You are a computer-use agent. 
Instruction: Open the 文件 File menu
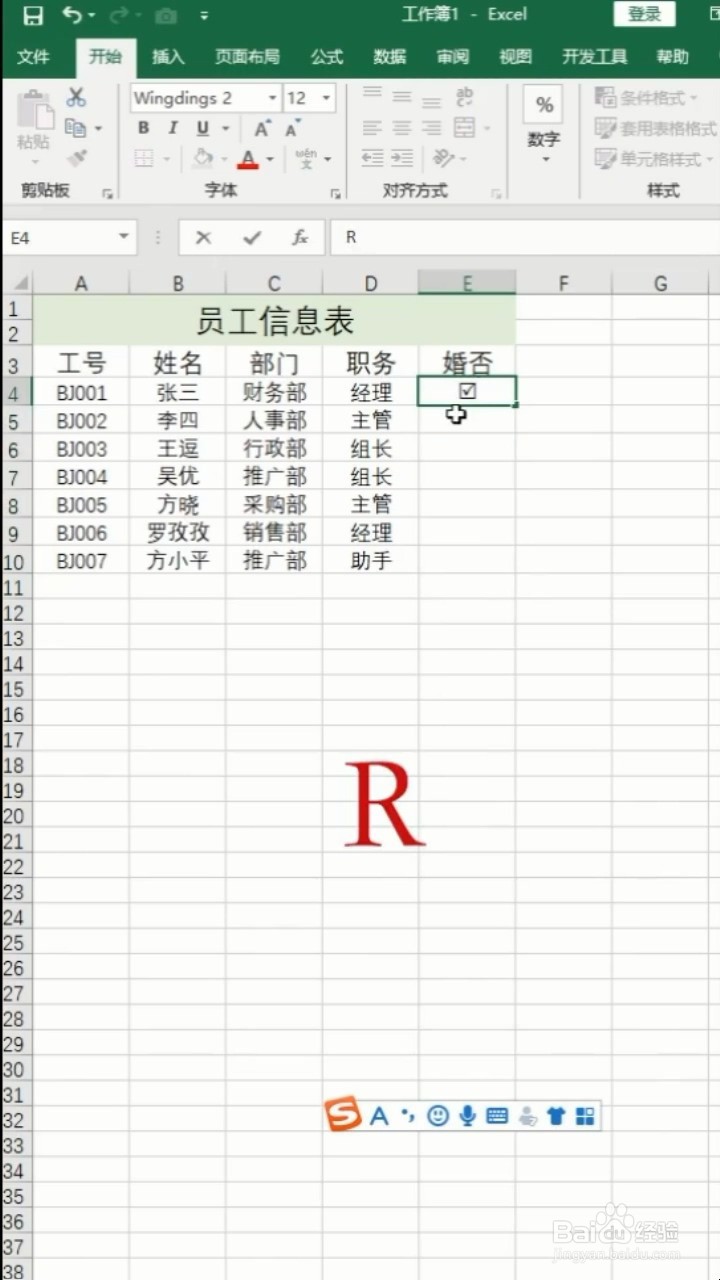tap(33, 57)
